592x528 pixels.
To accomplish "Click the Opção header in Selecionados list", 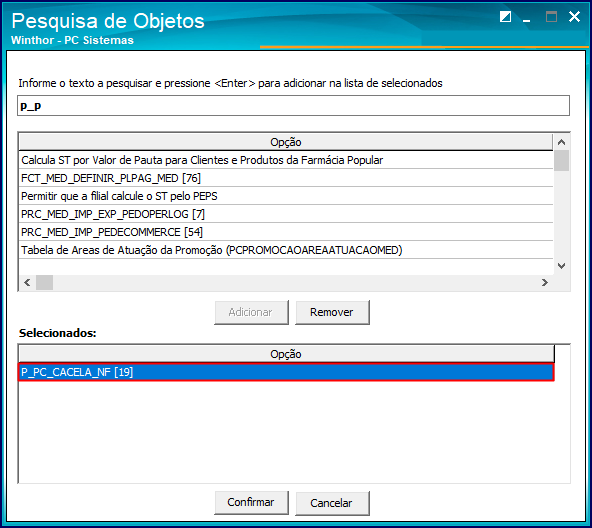I will (286, 354).
